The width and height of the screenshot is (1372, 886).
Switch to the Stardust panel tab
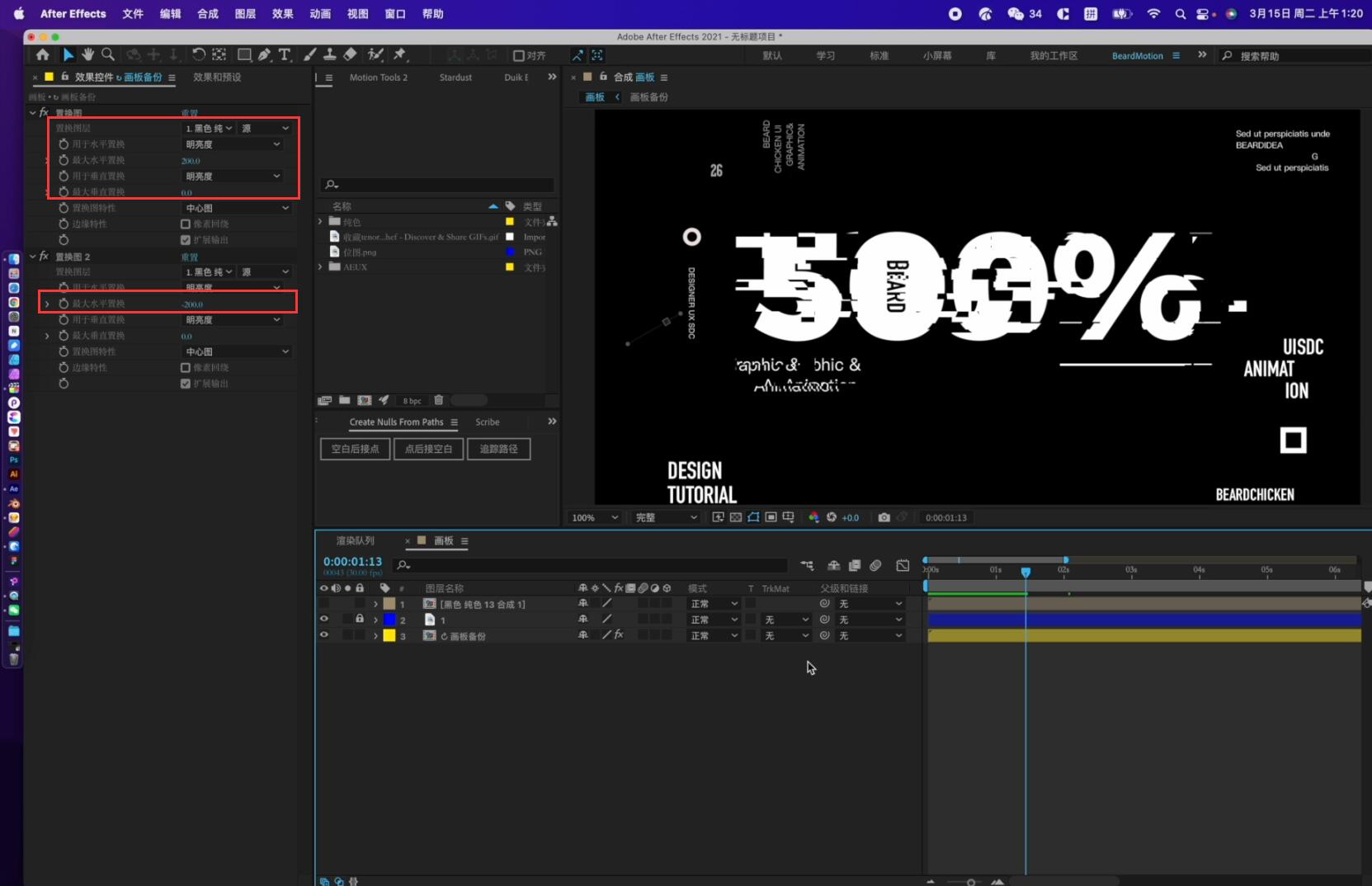coord(455,78)
